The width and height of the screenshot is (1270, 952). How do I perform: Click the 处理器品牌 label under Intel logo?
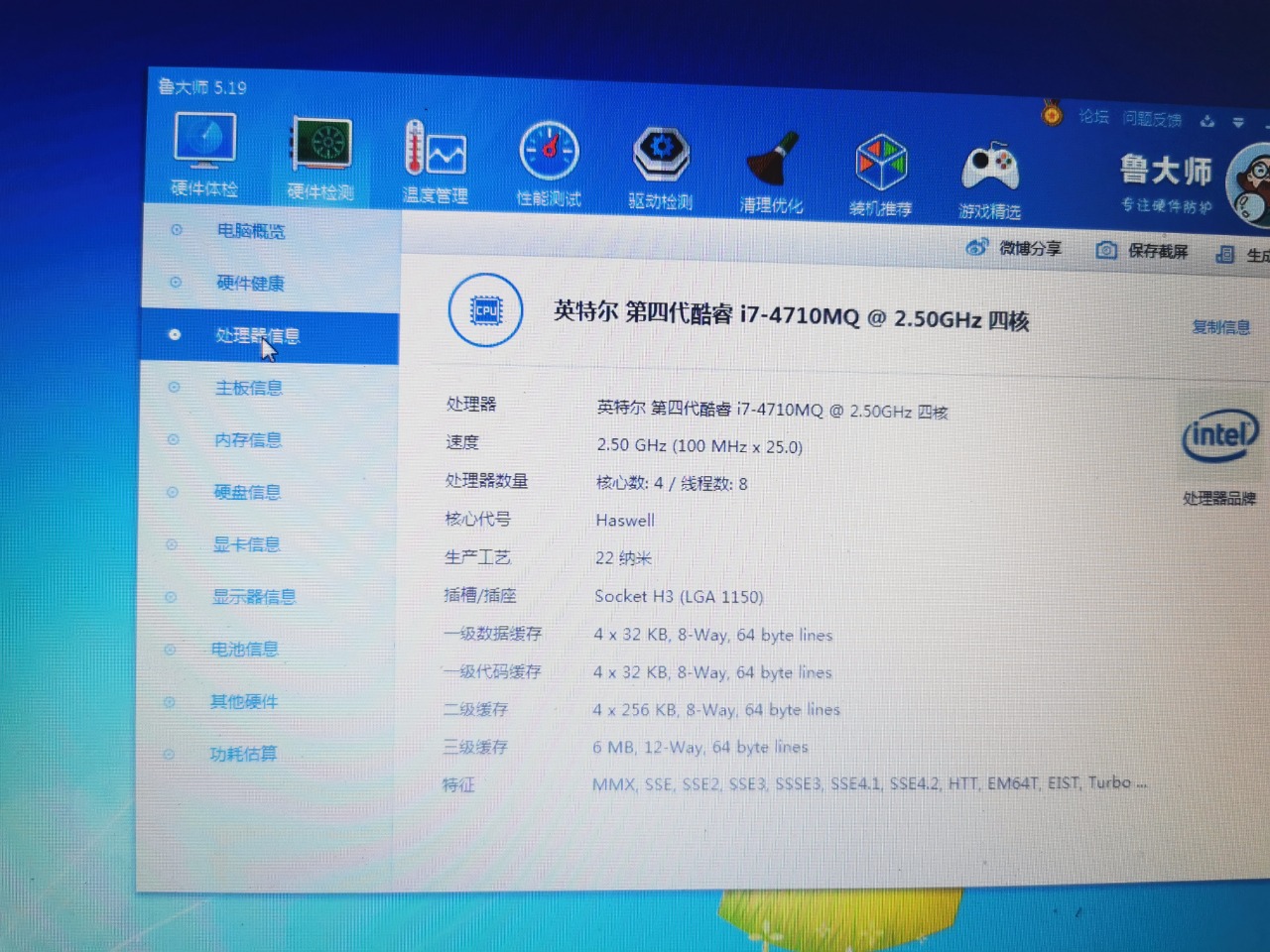1219,499
